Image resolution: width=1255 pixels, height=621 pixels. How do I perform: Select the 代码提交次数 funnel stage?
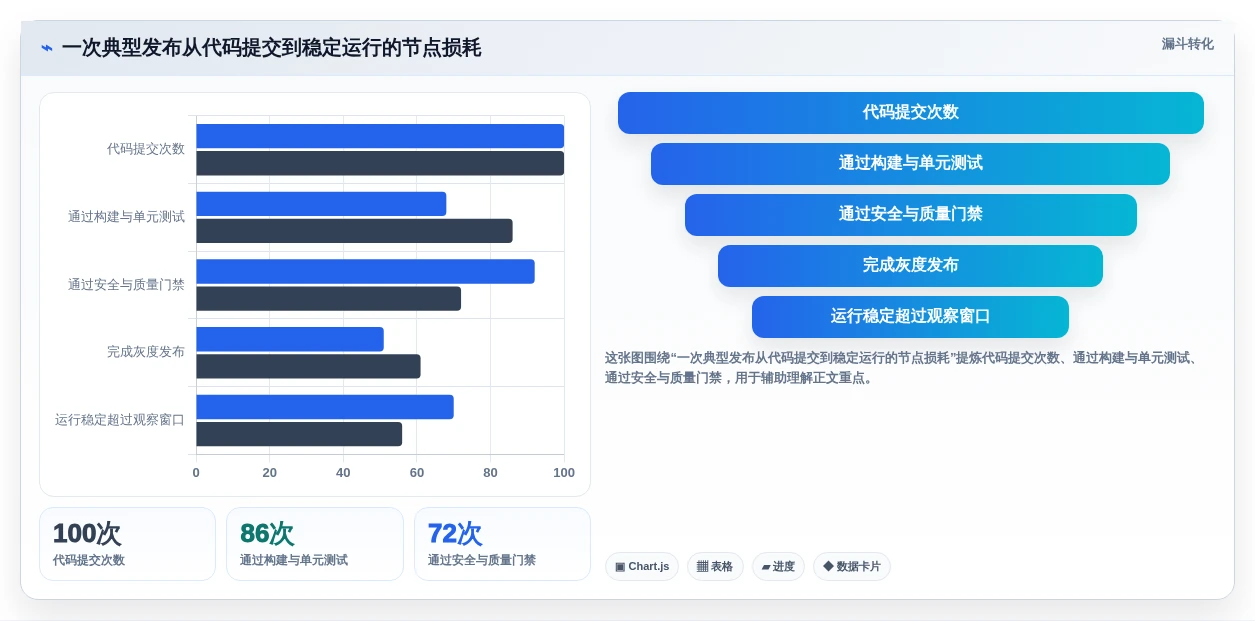pyautogui.click(x=911, y=113)
